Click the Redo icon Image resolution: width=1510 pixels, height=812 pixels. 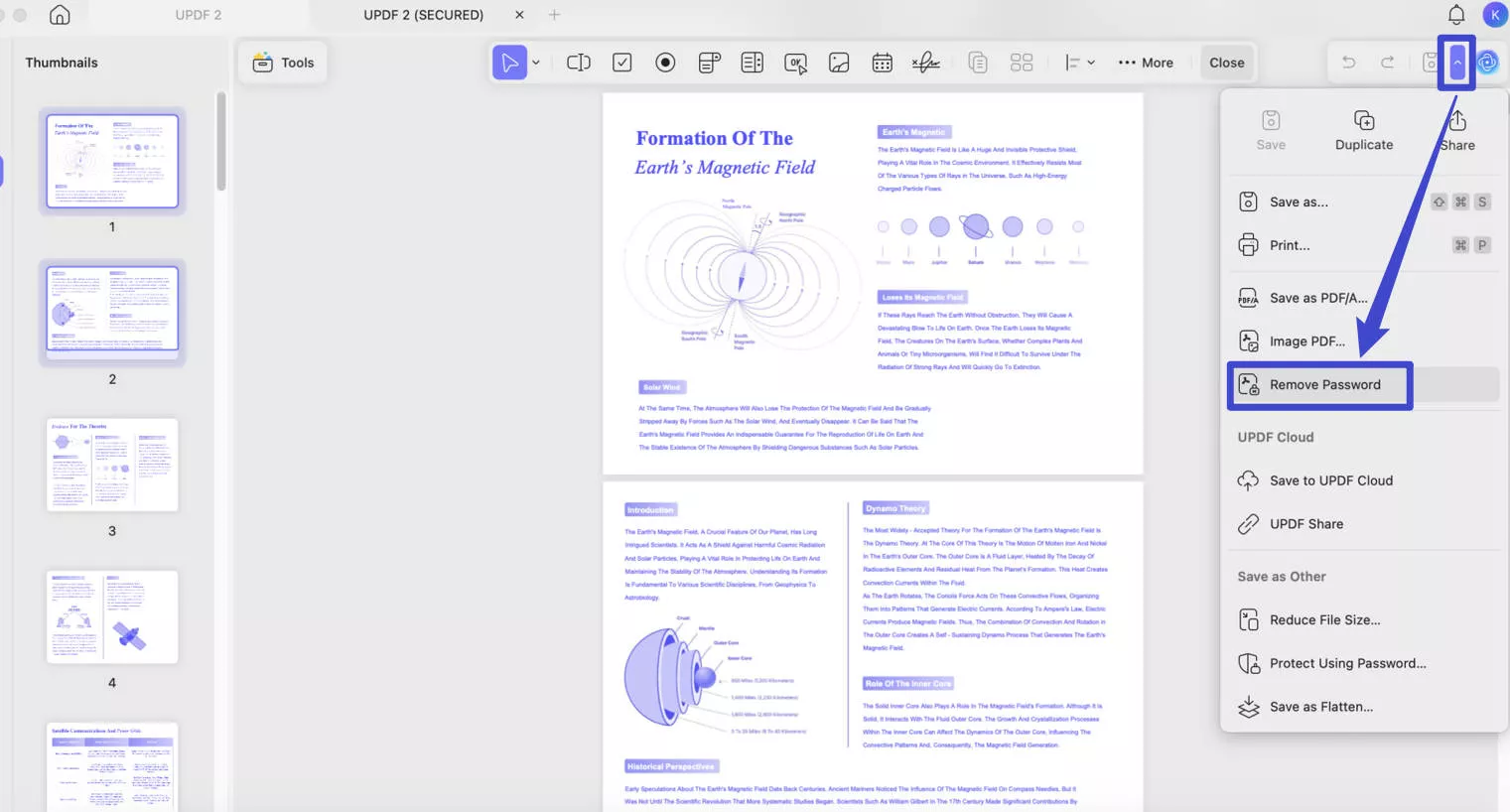click(x=1387, y=62)
